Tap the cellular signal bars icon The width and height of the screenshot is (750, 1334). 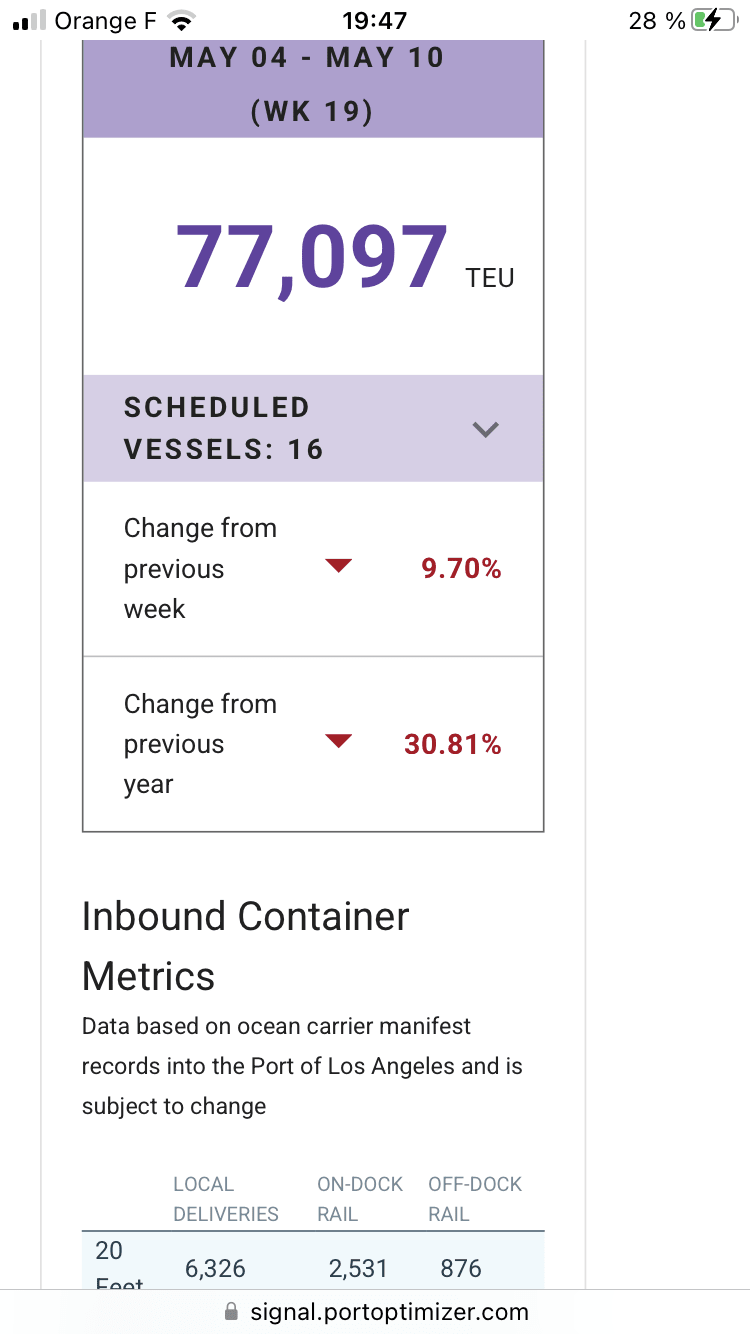click(x=30, y=20)
